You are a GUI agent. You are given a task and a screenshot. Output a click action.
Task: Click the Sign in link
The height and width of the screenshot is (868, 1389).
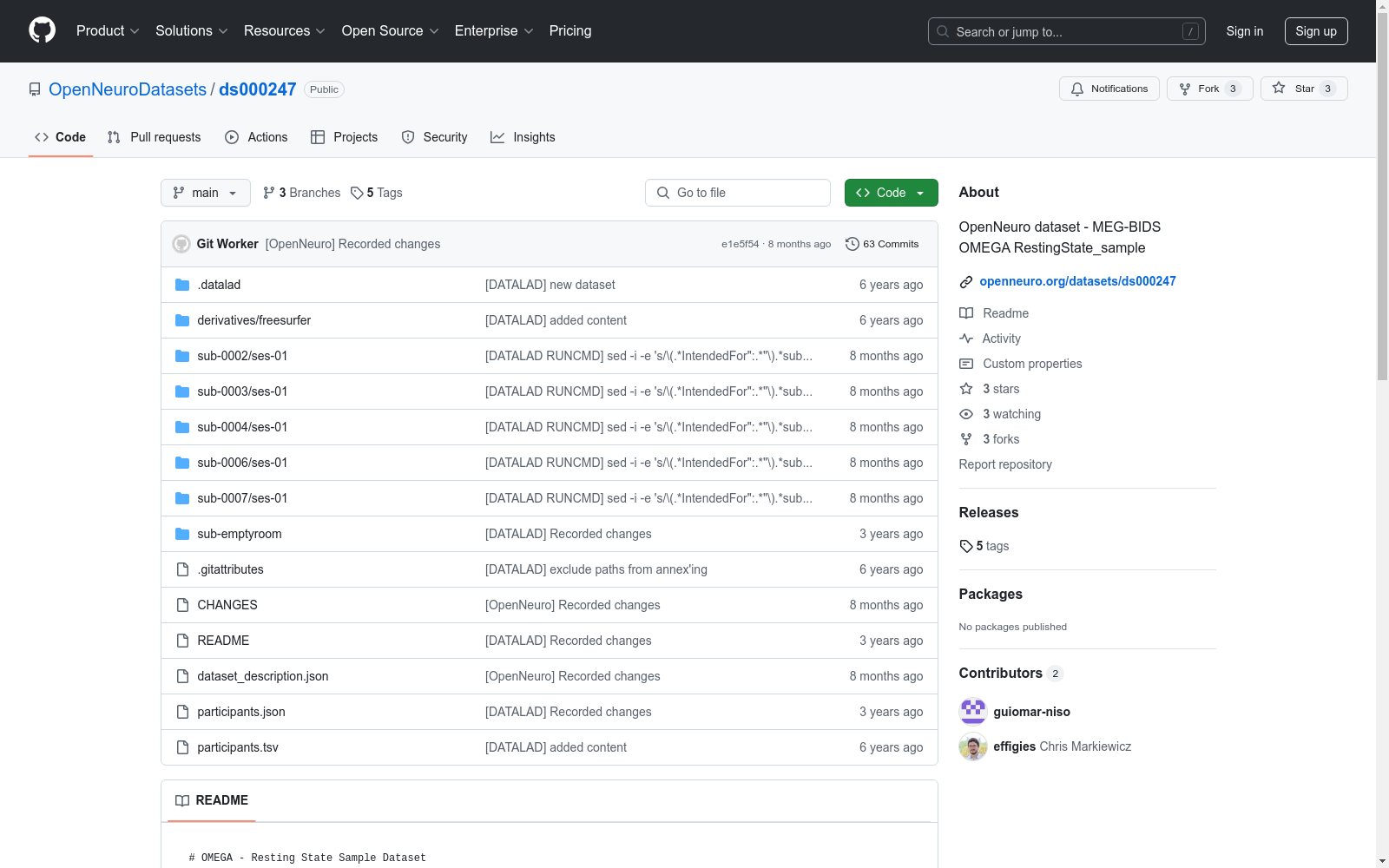pyautogui.click(x=1245, y=31)
